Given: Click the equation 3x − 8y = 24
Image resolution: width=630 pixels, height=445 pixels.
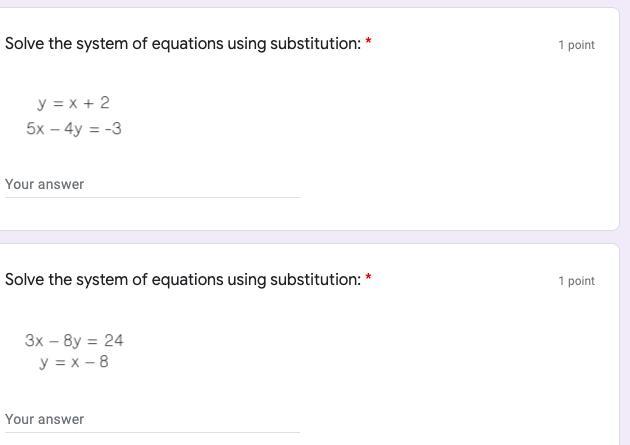Looking at the screenshot, I should click(74, 341).
